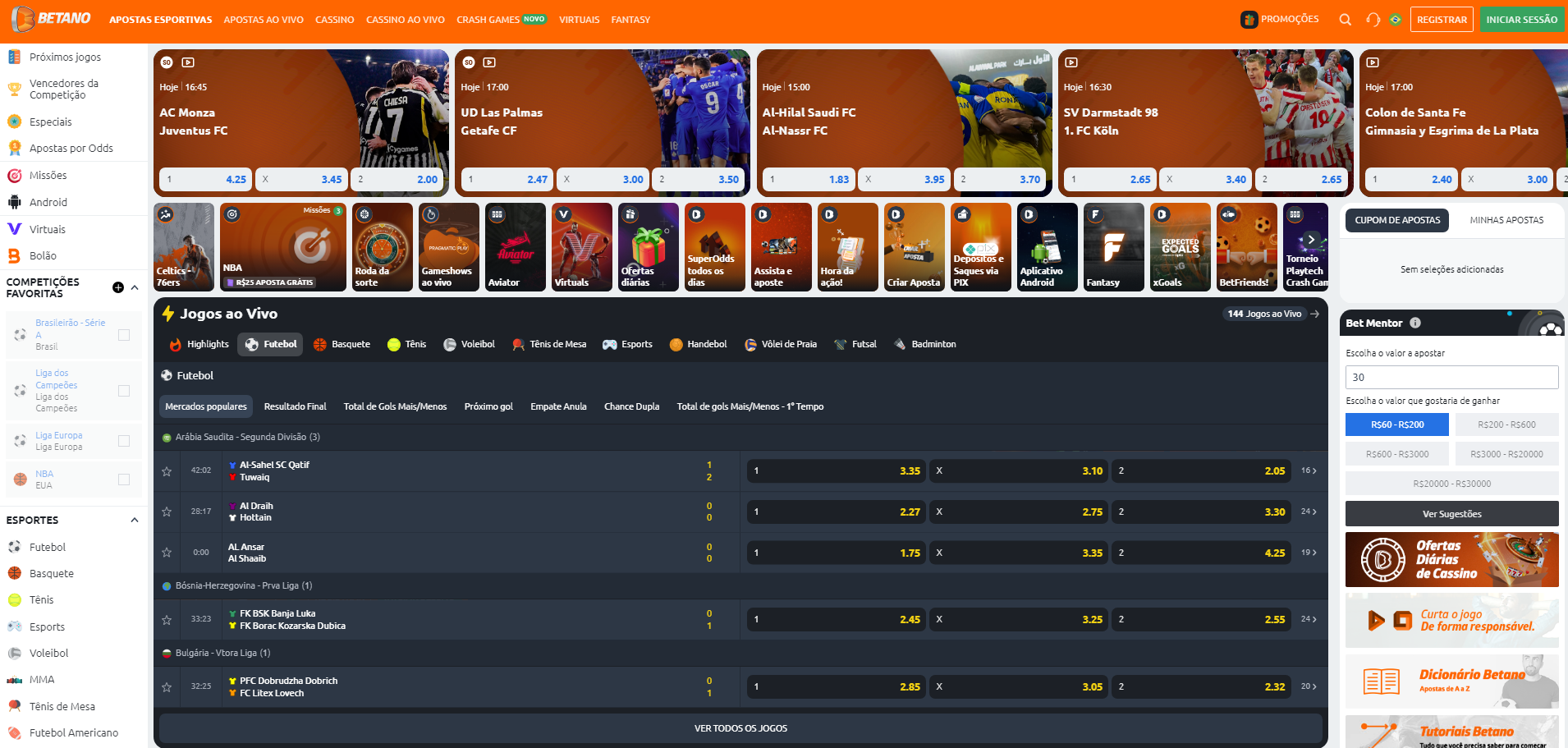This screenshot has width=1568, height=748.
Task: Expand 19 more markets for AL Ansar match
Action: pos(1309,553)
